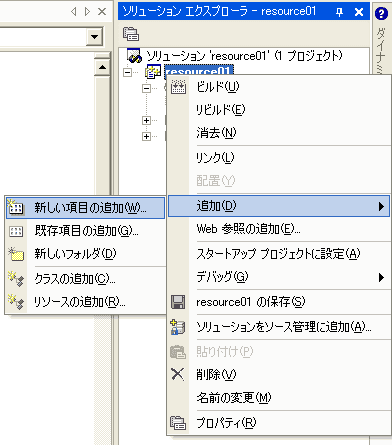Select 新しい項目の追加(W)... submenu item
Image resolution: width=392 pixels, height=445 pixels.
point(85,208)
